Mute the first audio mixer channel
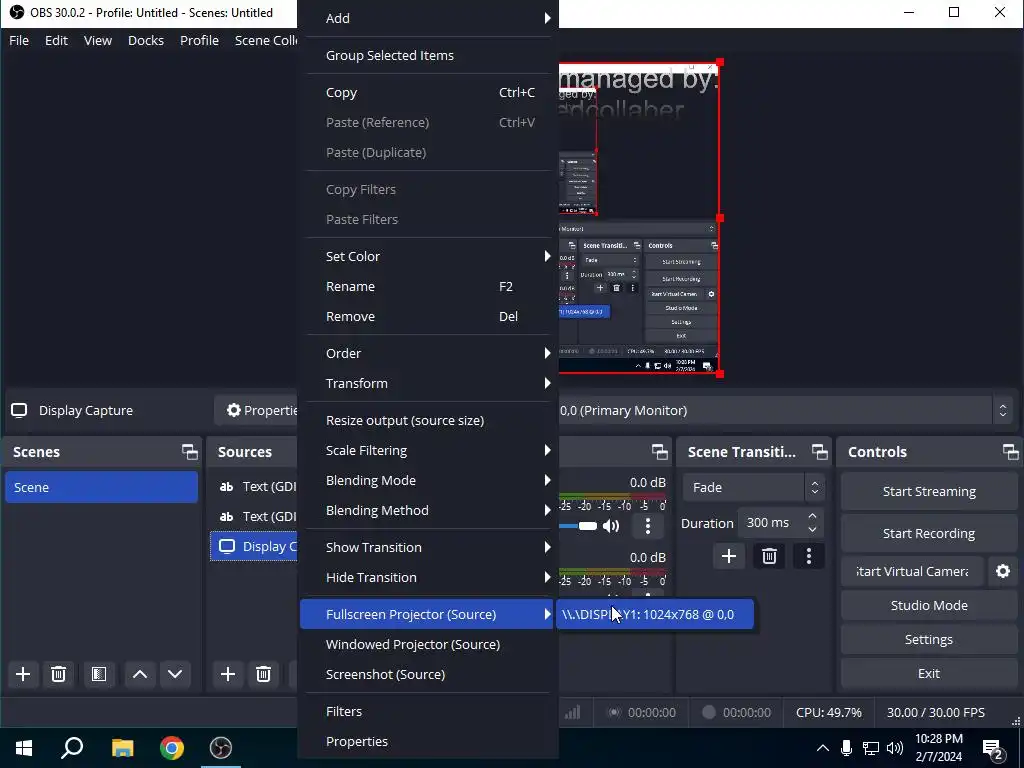This screenshot has width=1024, height=768. [x=611, y=526]
